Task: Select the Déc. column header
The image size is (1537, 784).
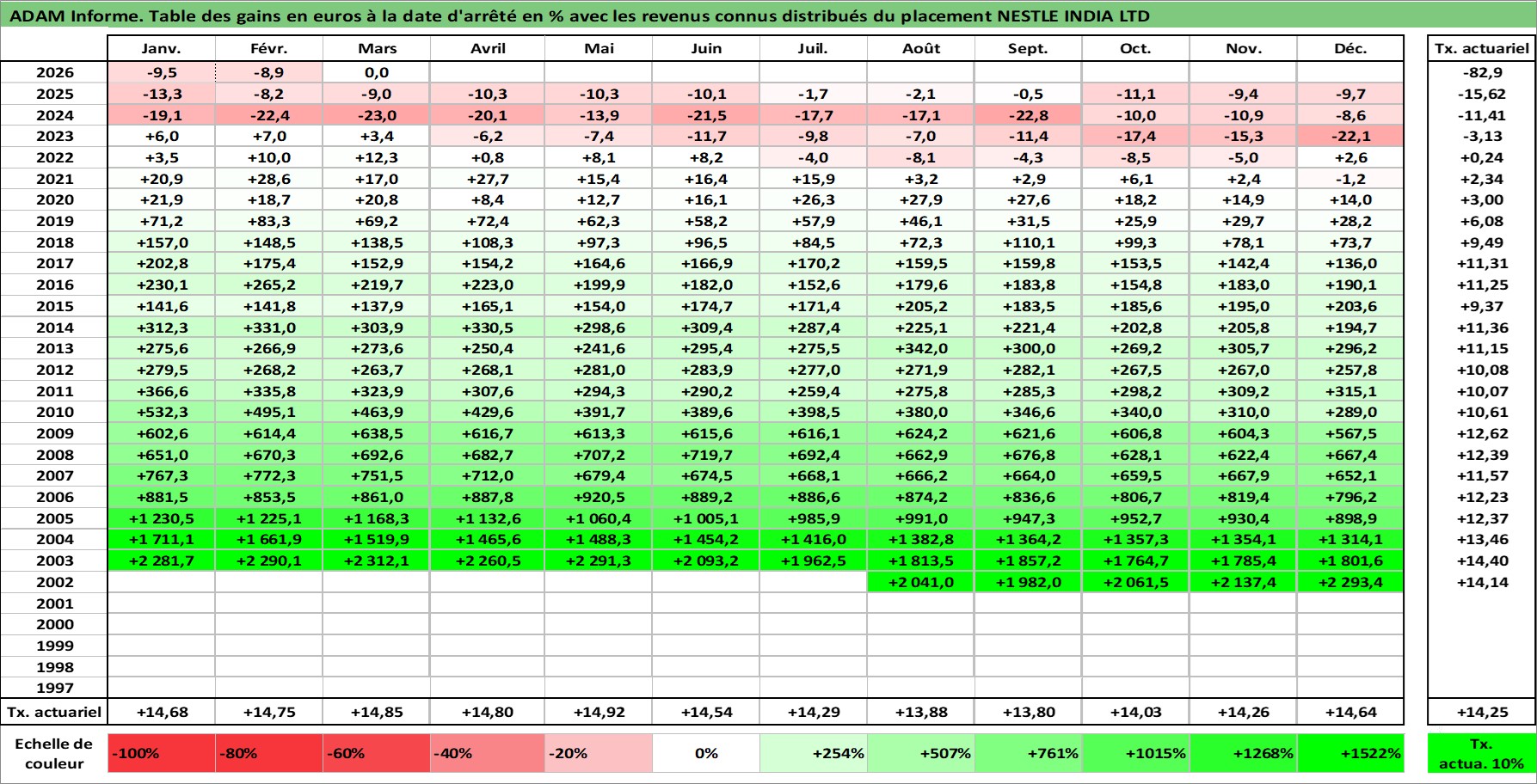Action: pyautogui.click(x=1350, y=48)
